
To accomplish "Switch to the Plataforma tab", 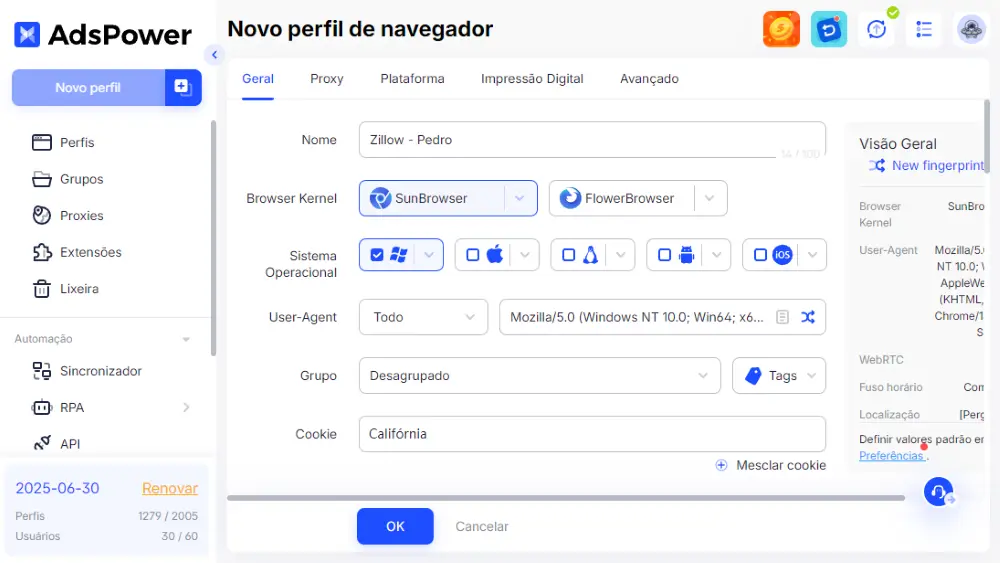I will point(413,78).
